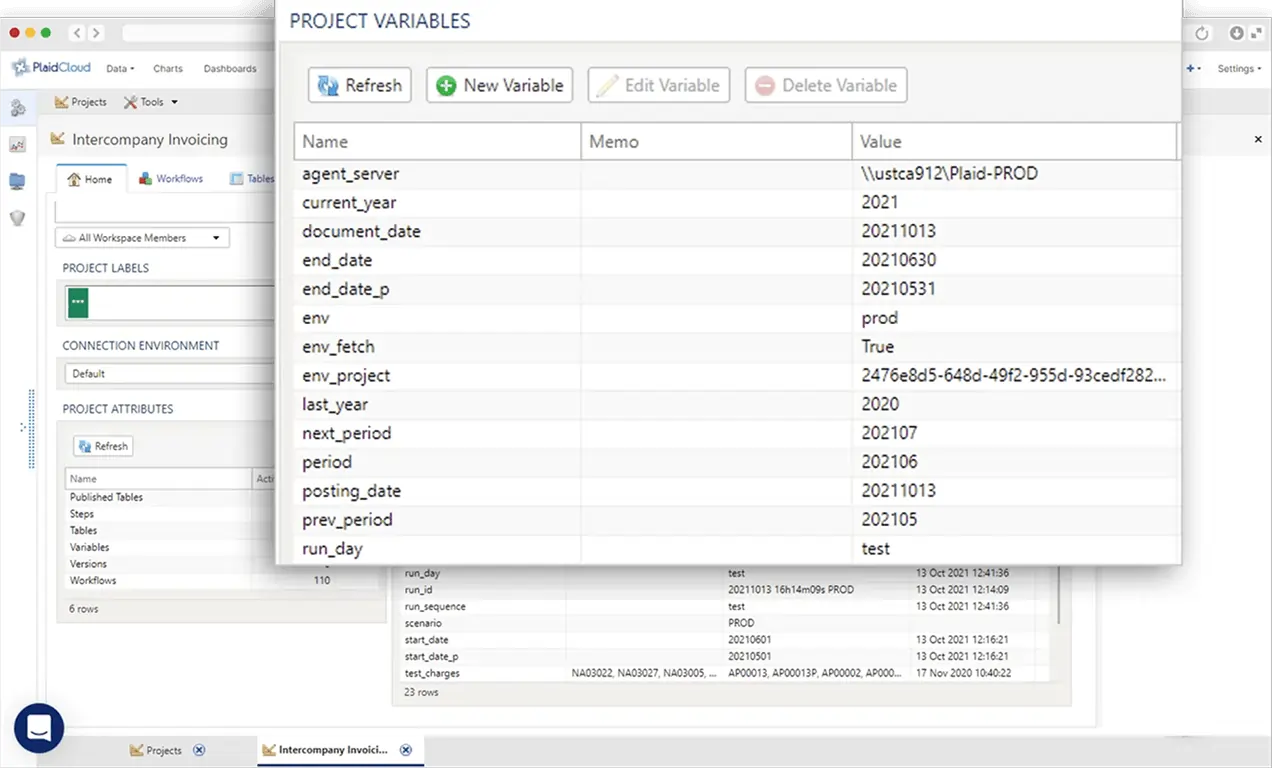Open the All Workspace Members dropdown
This screenshot has height=768, width=1272.
(142, 238)
